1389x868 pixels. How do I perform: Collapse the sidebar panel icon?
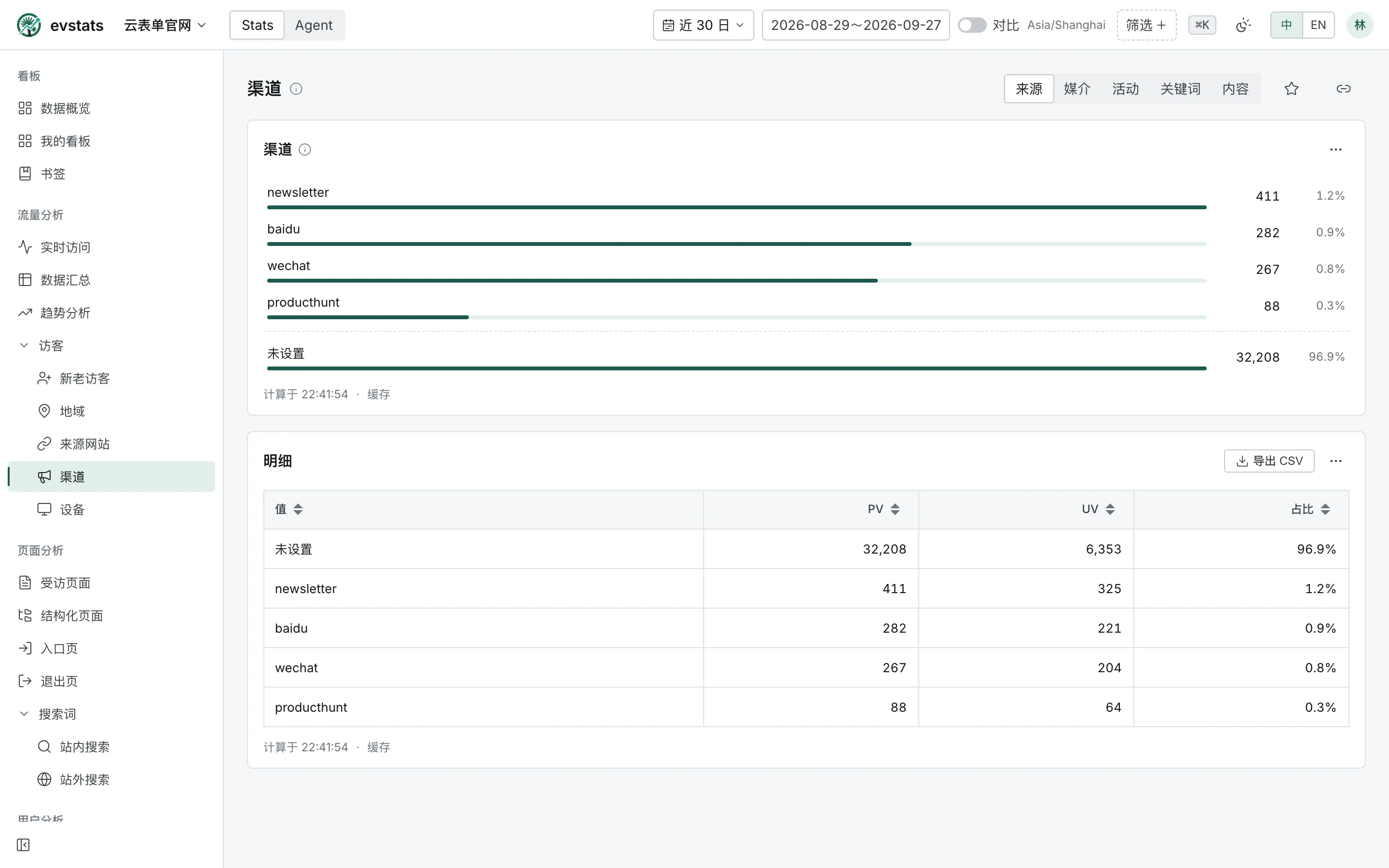pos(23,844)
